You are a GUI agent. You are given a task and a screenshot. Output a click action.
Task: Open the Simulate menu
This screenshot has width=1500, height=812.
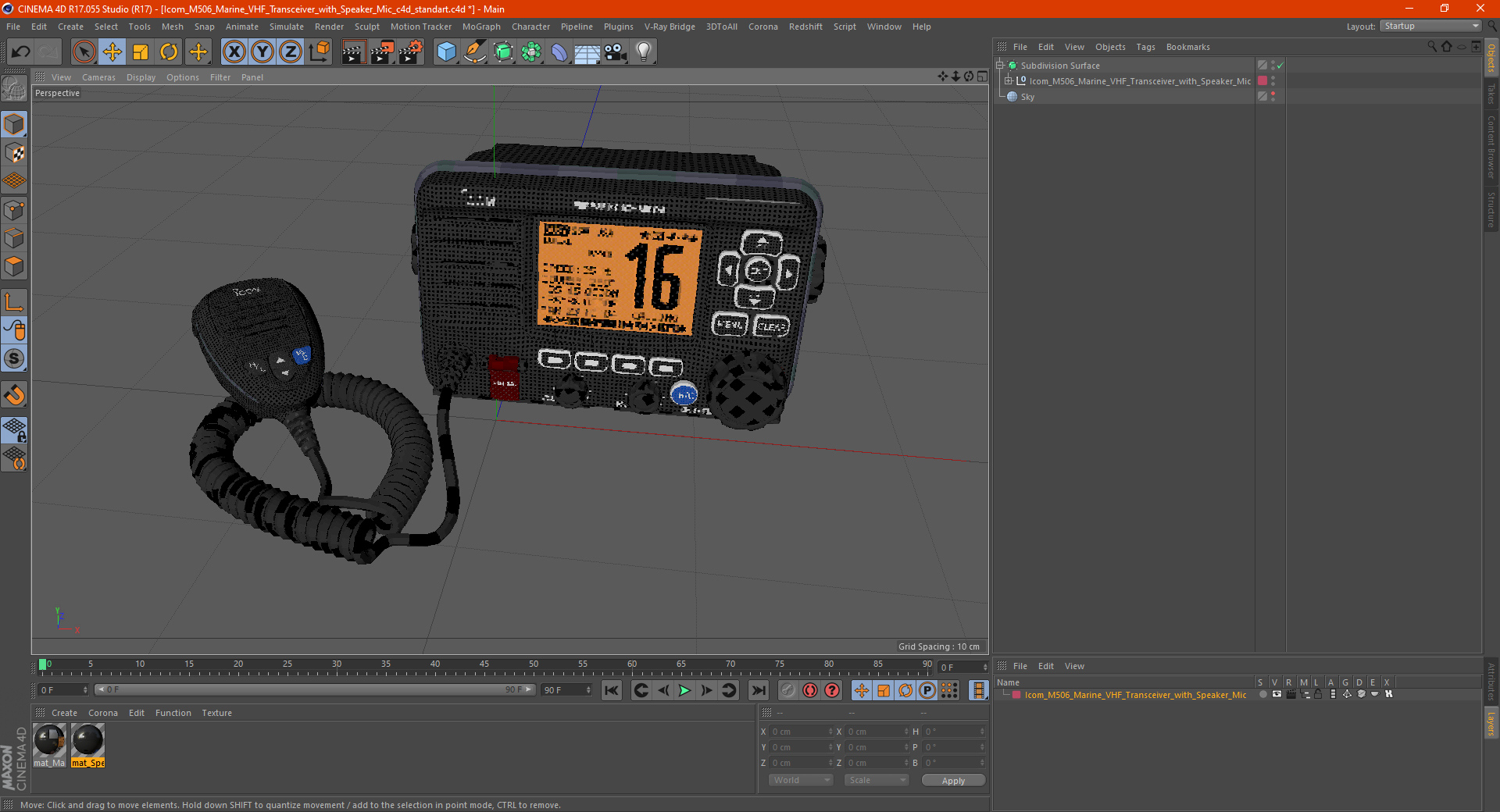[x=287, y=27]
